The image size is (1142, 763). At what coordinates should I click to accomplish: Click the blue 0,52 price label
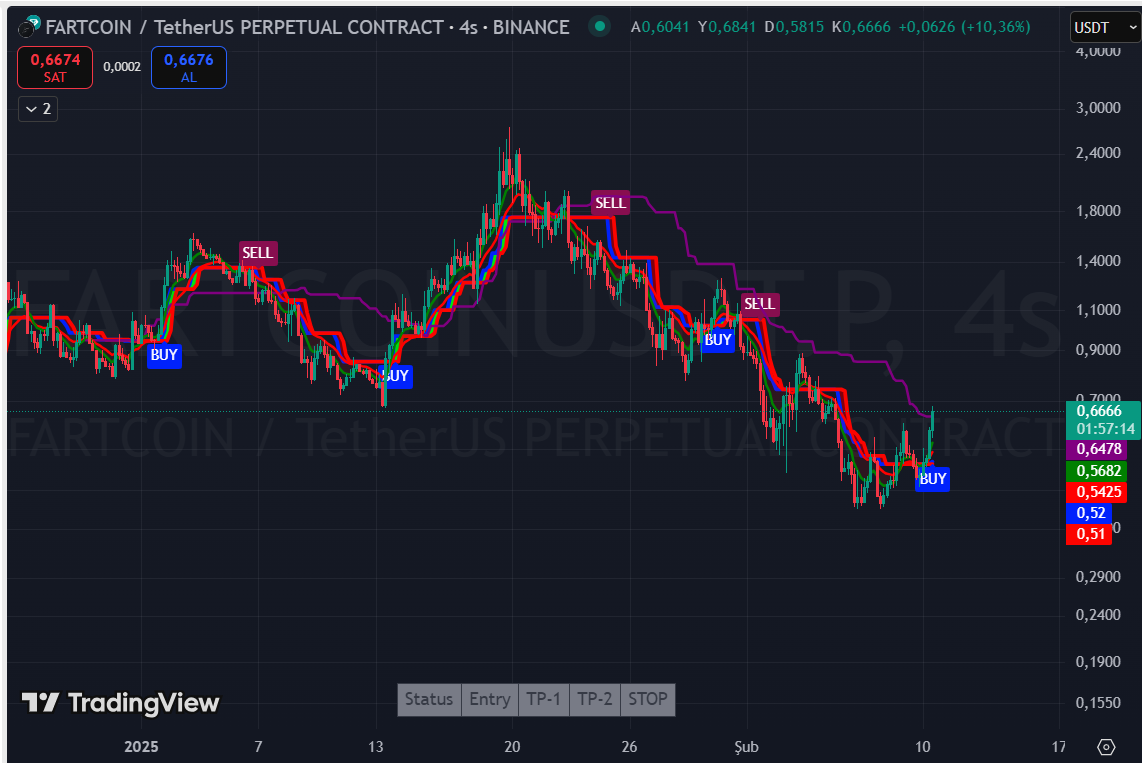(x=1090, y=513)
